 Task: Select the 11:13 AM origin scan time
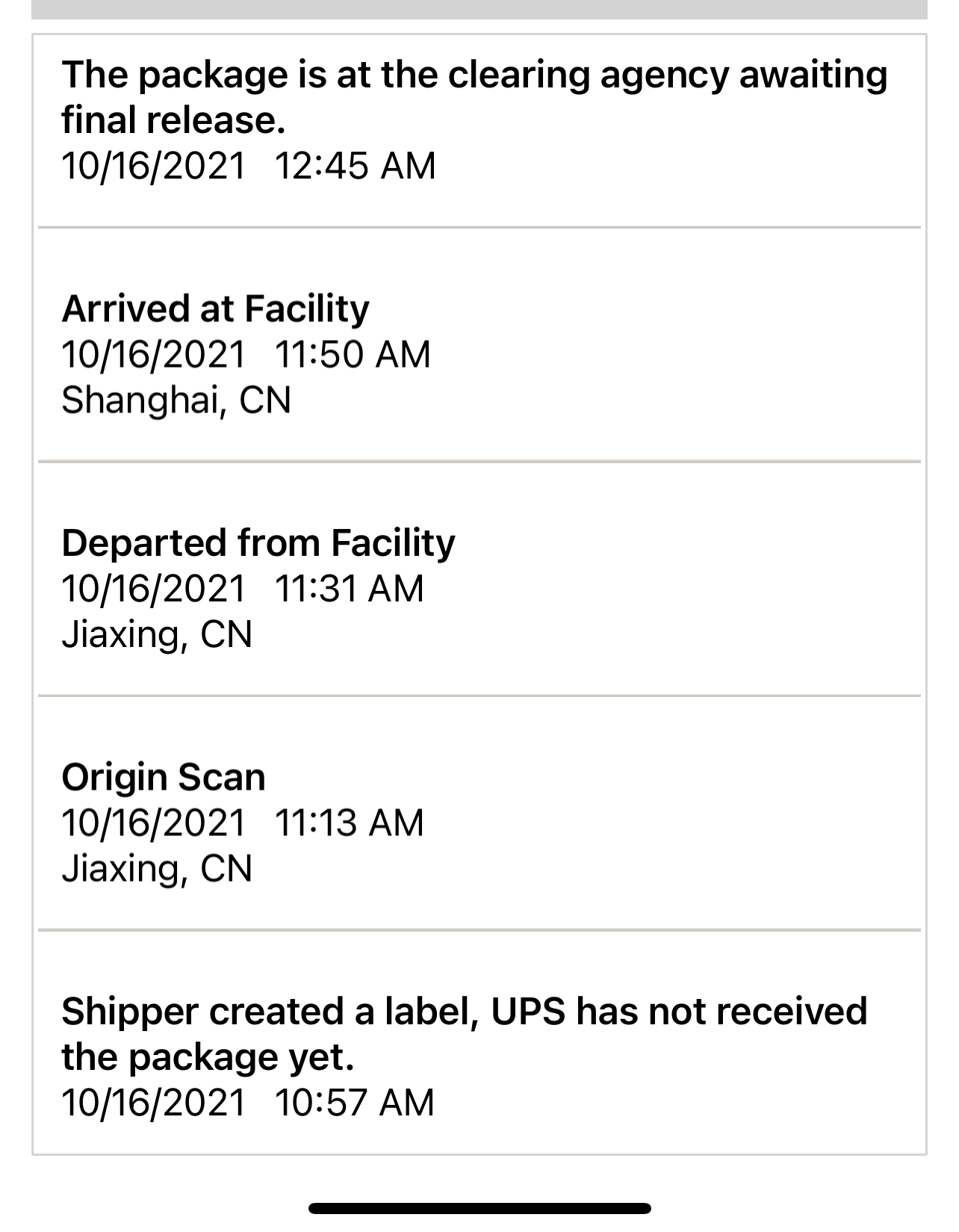(349, 823)
